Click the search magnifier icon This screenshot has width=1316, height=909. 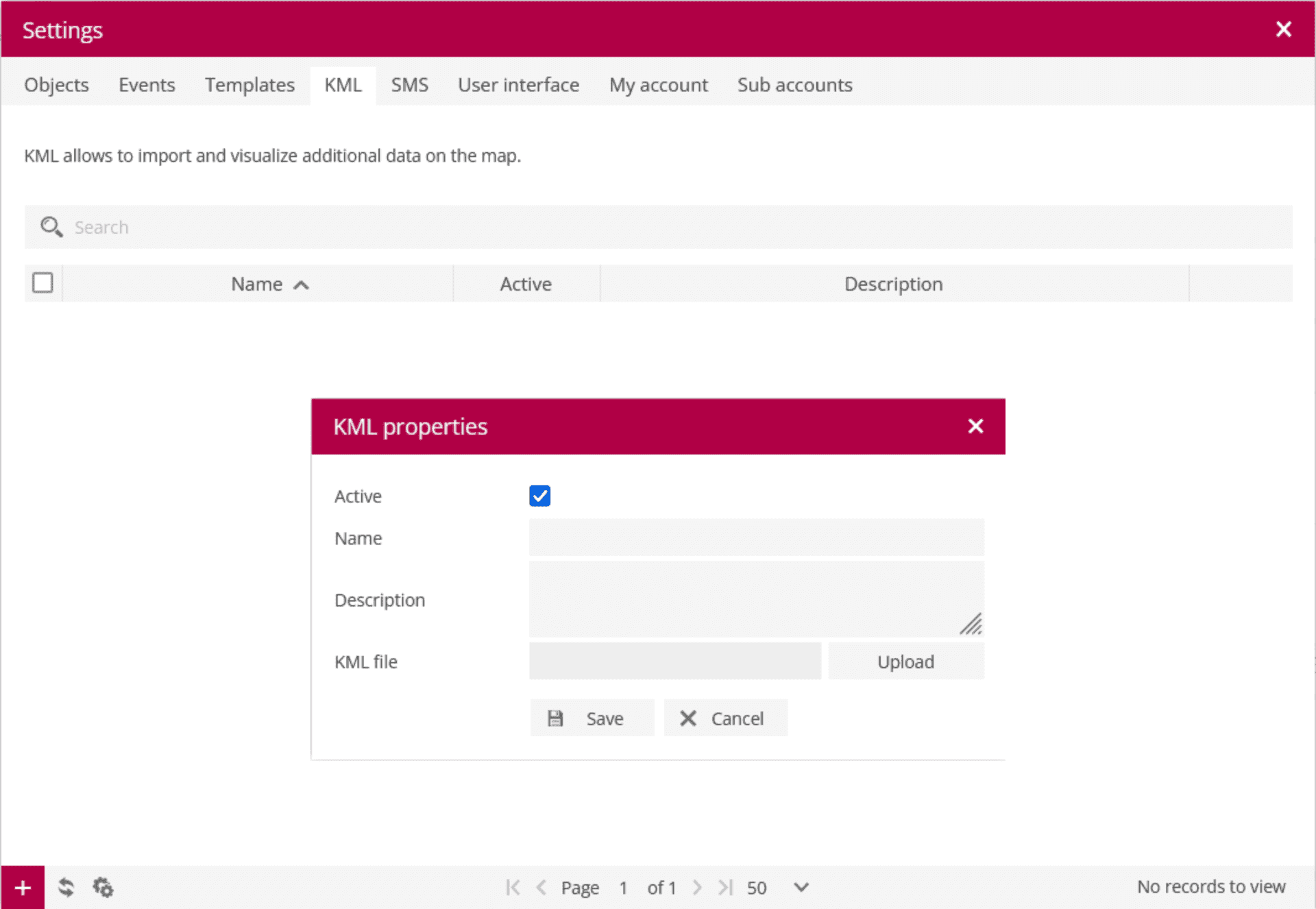(x=51, y=227)
